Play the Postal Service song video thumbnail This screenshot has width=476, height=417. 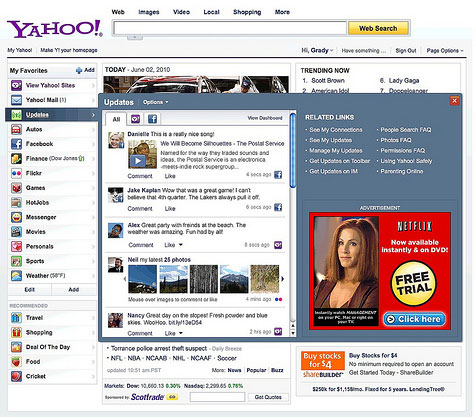tap(142, 154)
